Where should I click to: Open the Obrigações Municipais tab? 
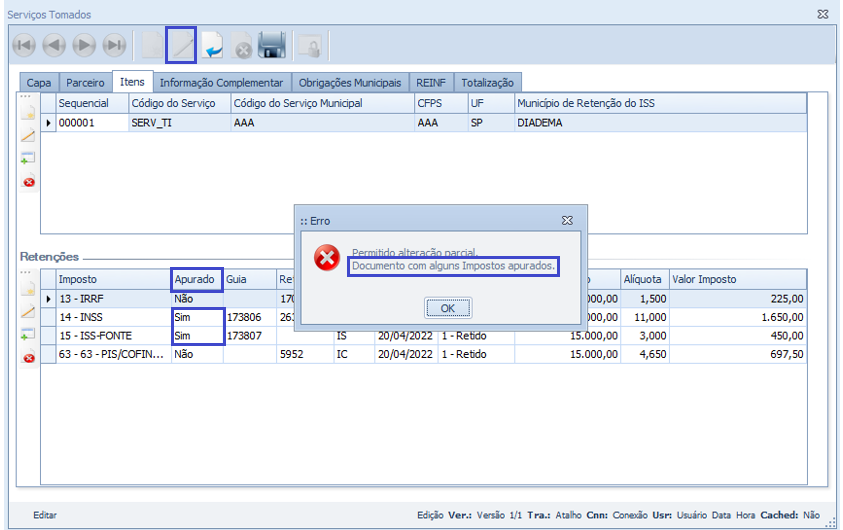[349, 82]
